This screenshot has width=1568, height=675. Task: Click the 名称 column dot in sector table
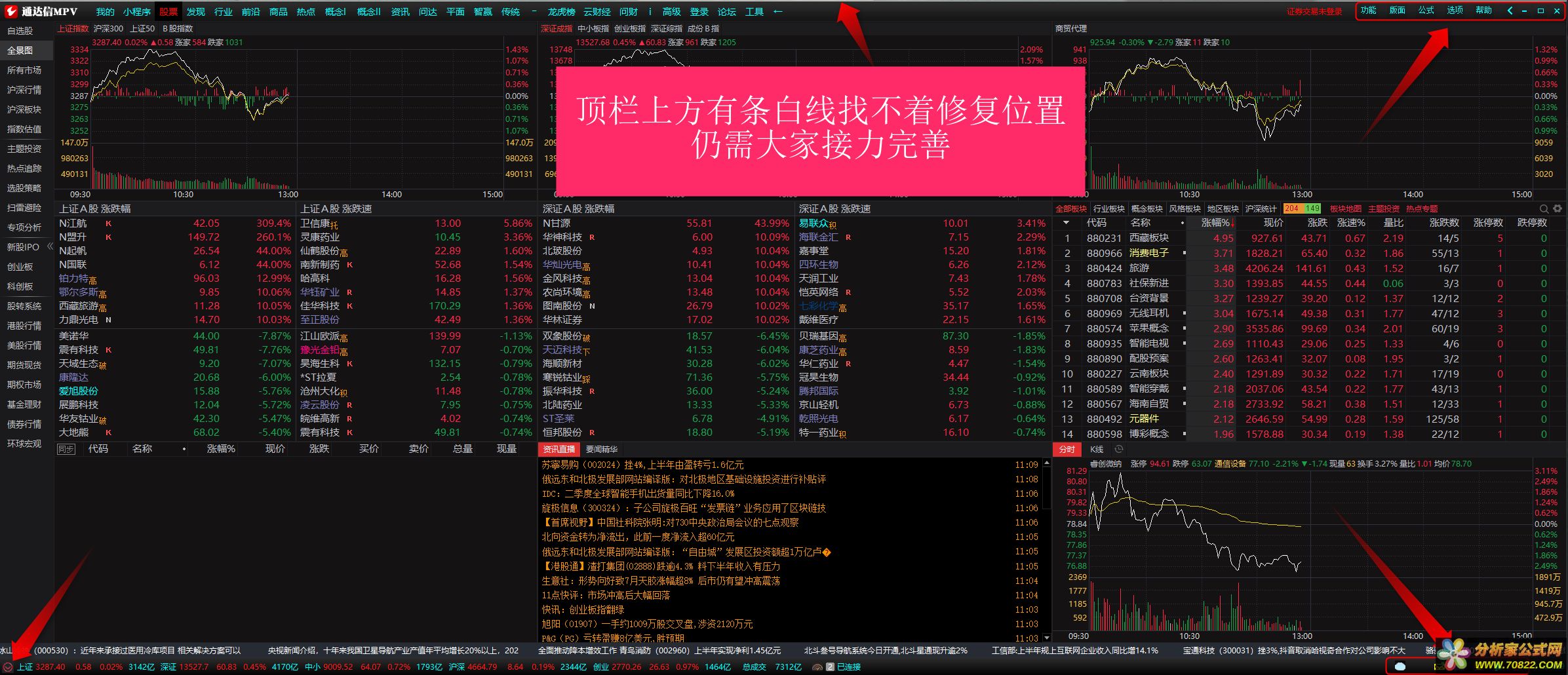pos(1183,223)
